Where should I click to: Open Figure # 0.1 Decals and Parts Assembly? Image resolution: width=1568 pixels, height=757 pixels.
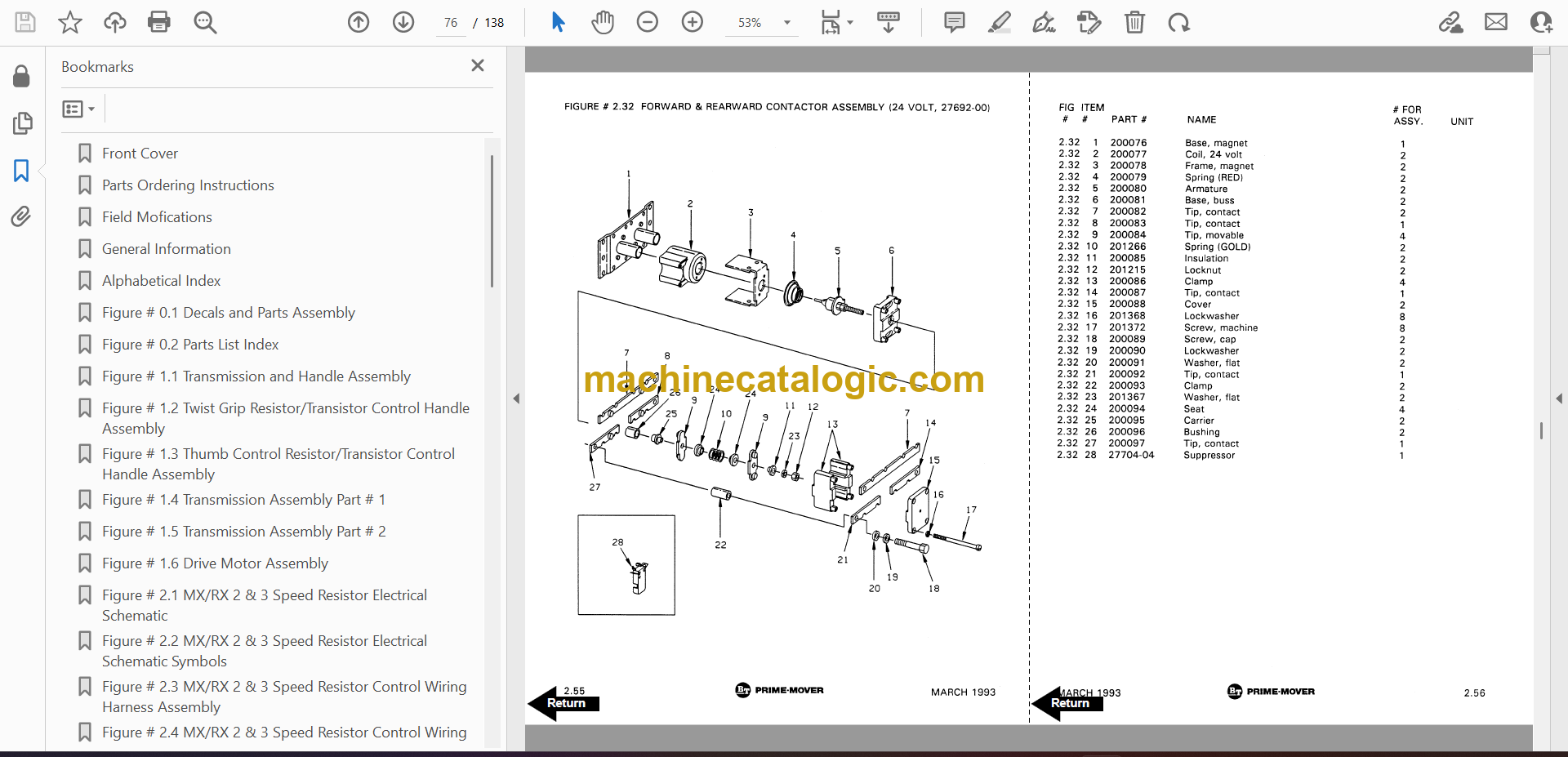coord(229,313)
